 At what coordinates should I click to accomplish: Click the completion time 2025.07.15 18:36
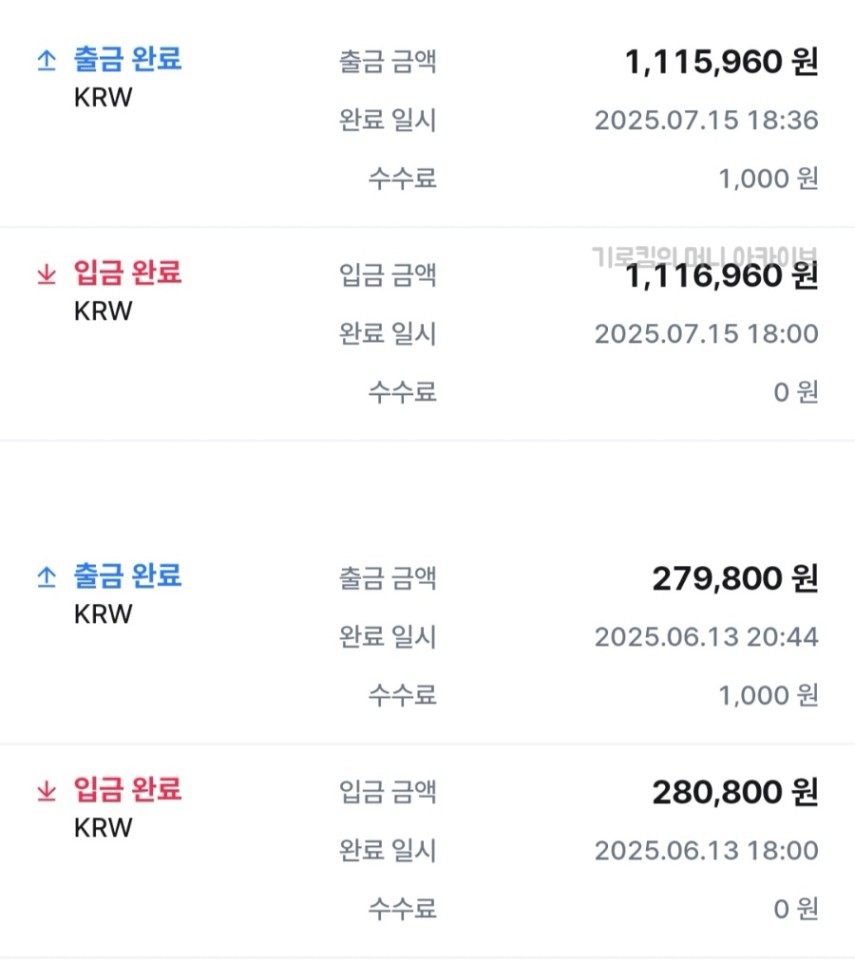706,120
